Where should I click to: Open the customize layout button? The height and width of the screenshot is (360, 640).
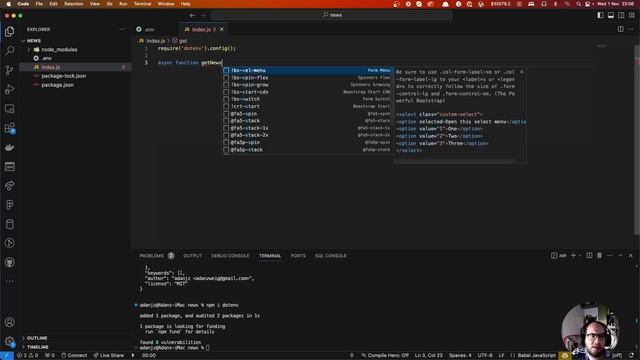pos(631,15)
